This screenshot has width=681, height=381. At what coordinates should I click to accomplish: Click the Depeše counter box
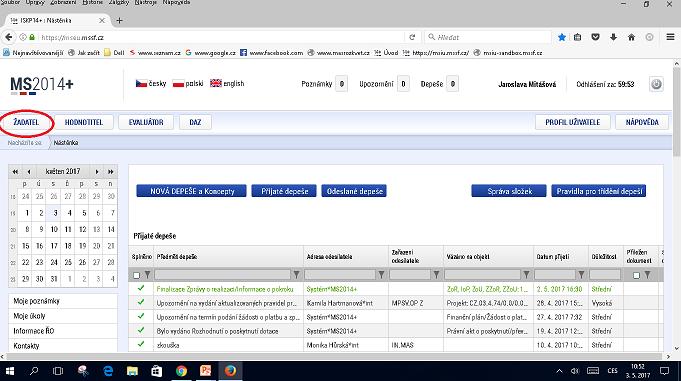coord(453,84)
